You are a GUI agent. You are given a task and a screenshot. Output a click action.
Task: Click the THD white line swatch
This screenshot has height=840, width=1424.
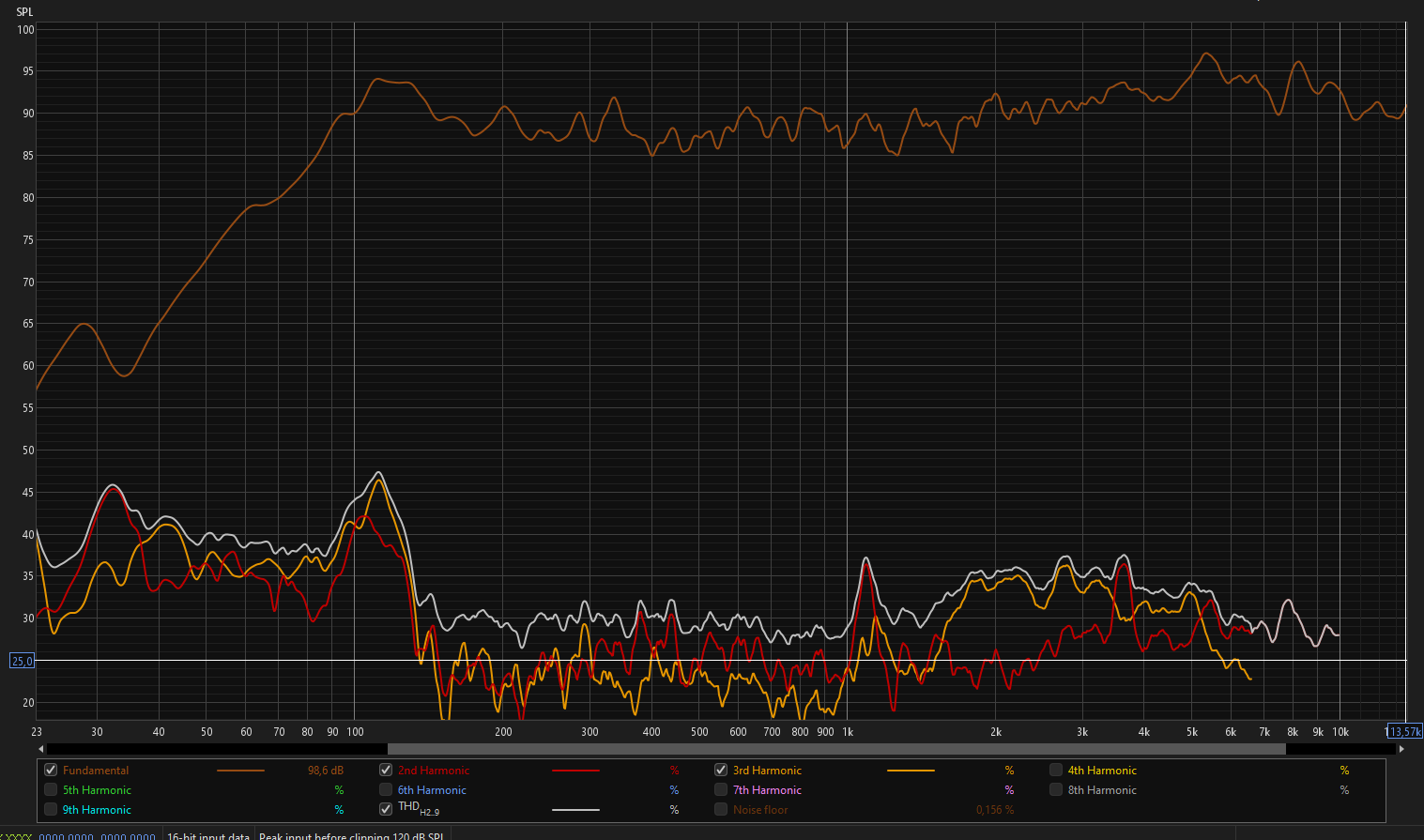pos(575,809)
